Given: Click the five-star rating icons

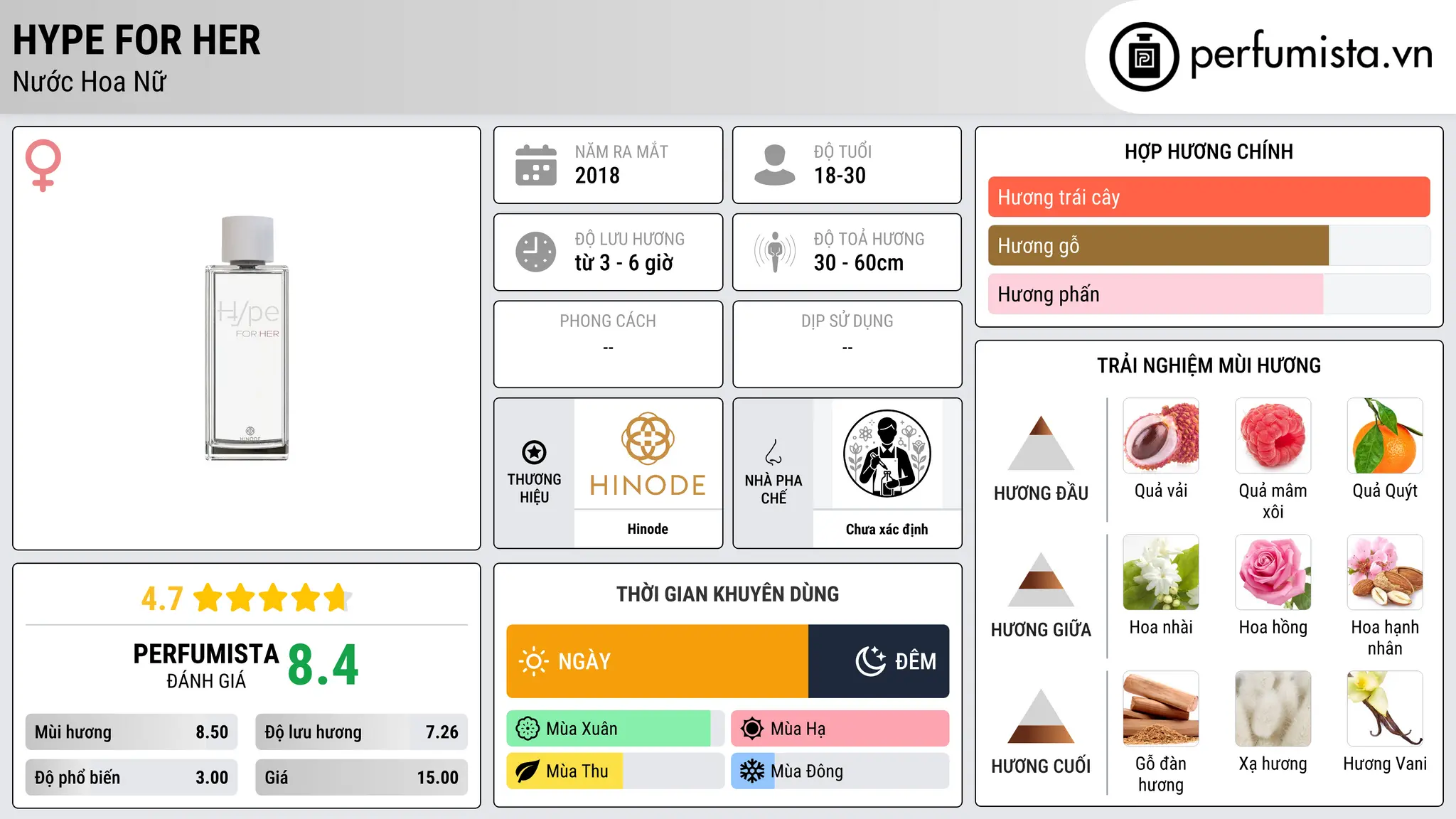Looking at the screenshot, I should pyautogui.click(x=272, y=598).
